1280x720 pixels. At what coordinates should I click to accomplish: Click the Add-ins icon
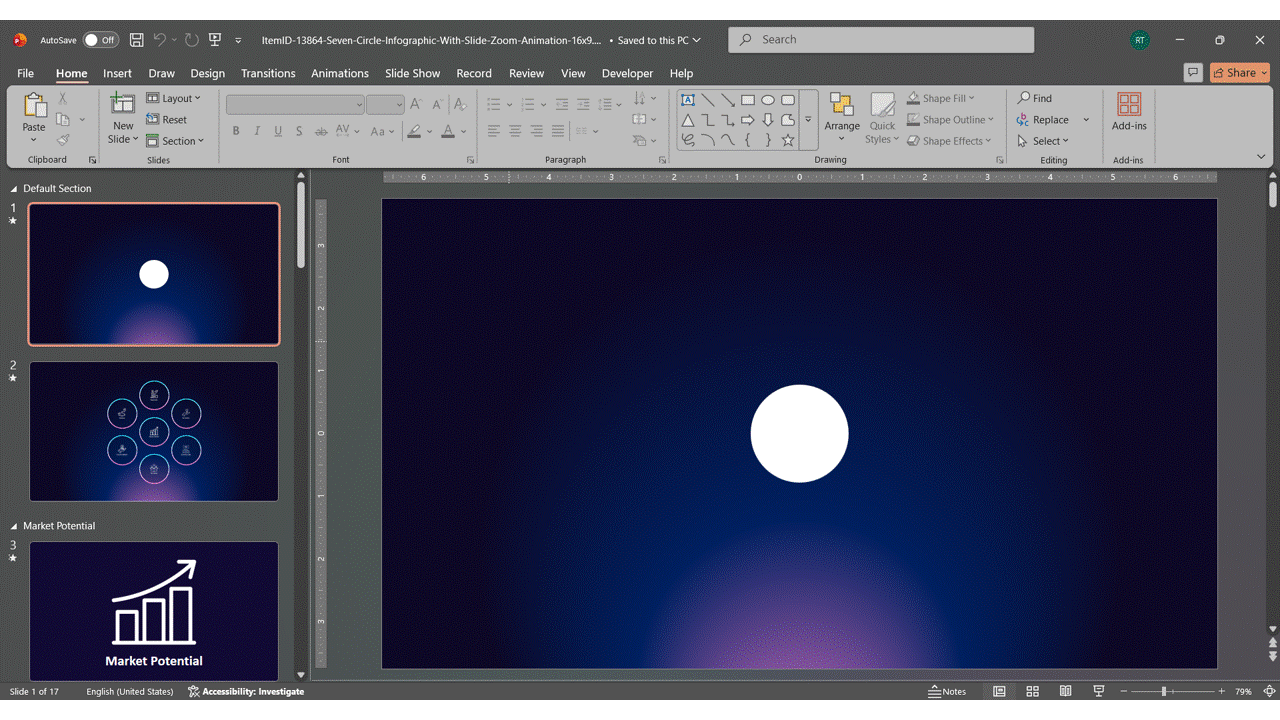(x=1129, y=104)
